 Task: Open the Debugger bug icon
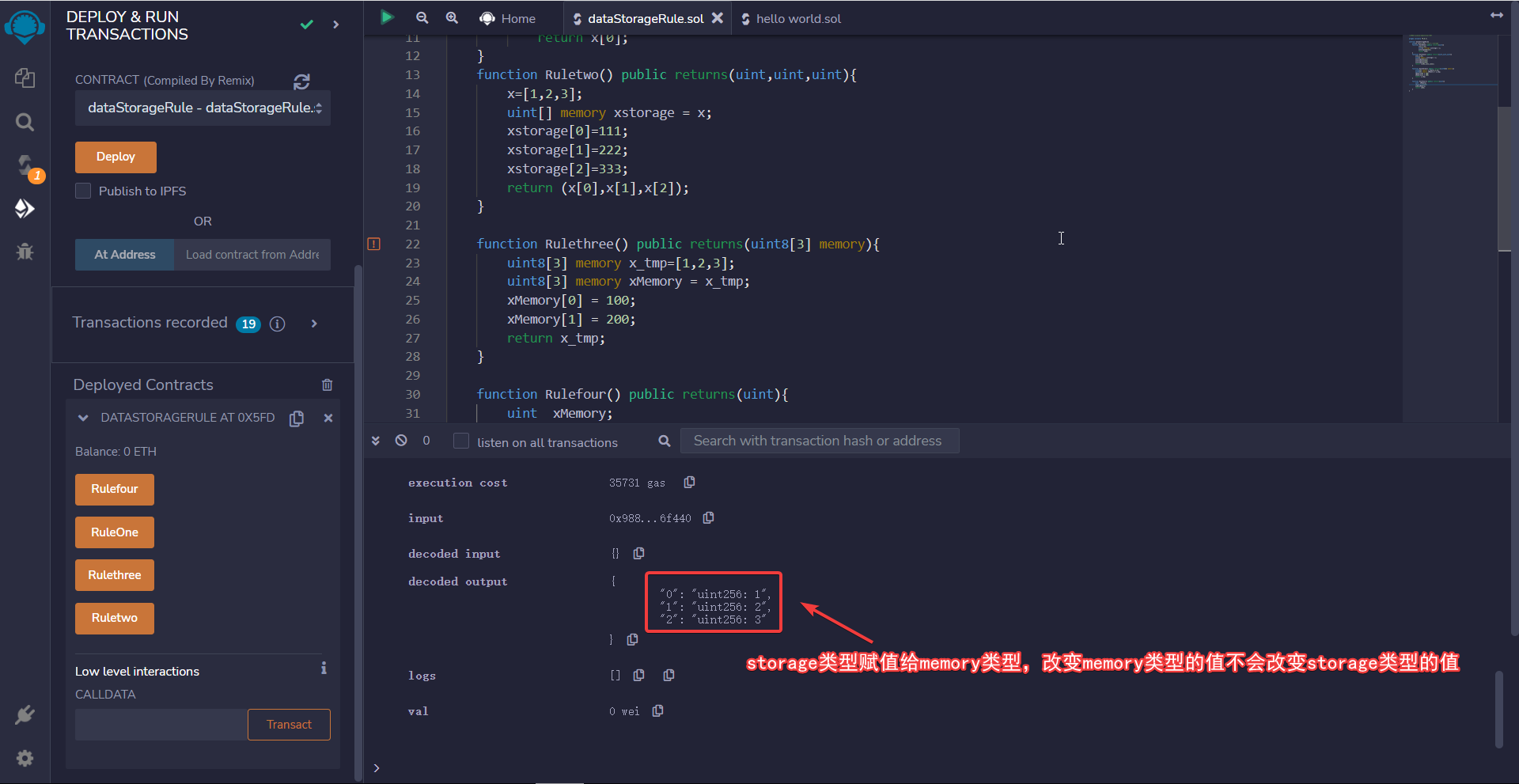25,252
